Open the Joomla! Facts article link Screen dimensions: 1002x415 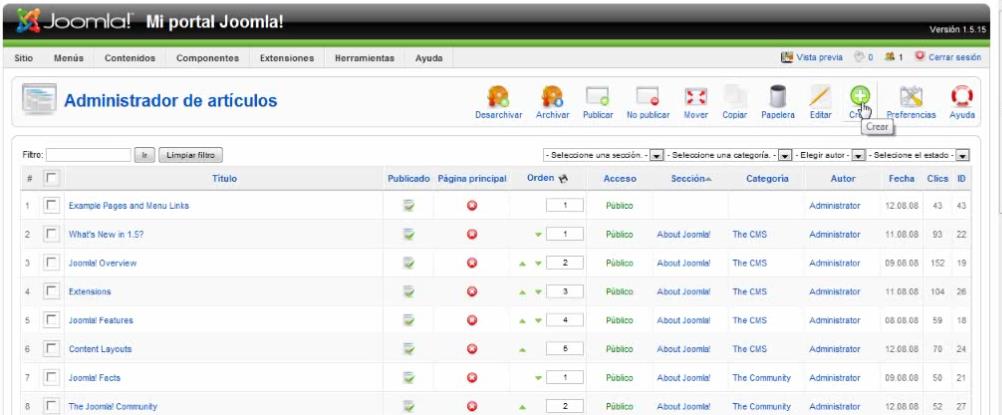(x=95, y=378)
